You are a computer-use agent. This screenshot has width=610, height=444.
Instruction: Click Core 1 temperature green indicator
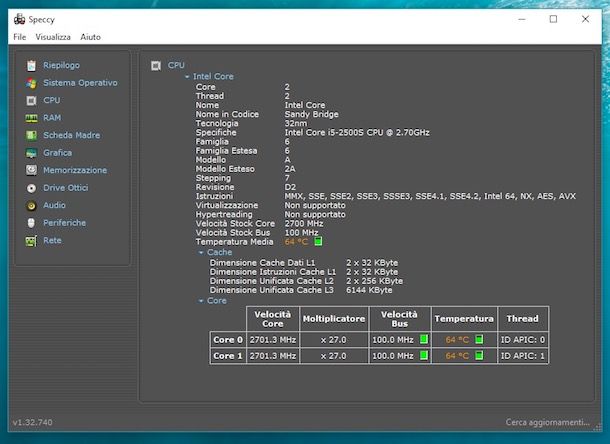click(479, 355)
